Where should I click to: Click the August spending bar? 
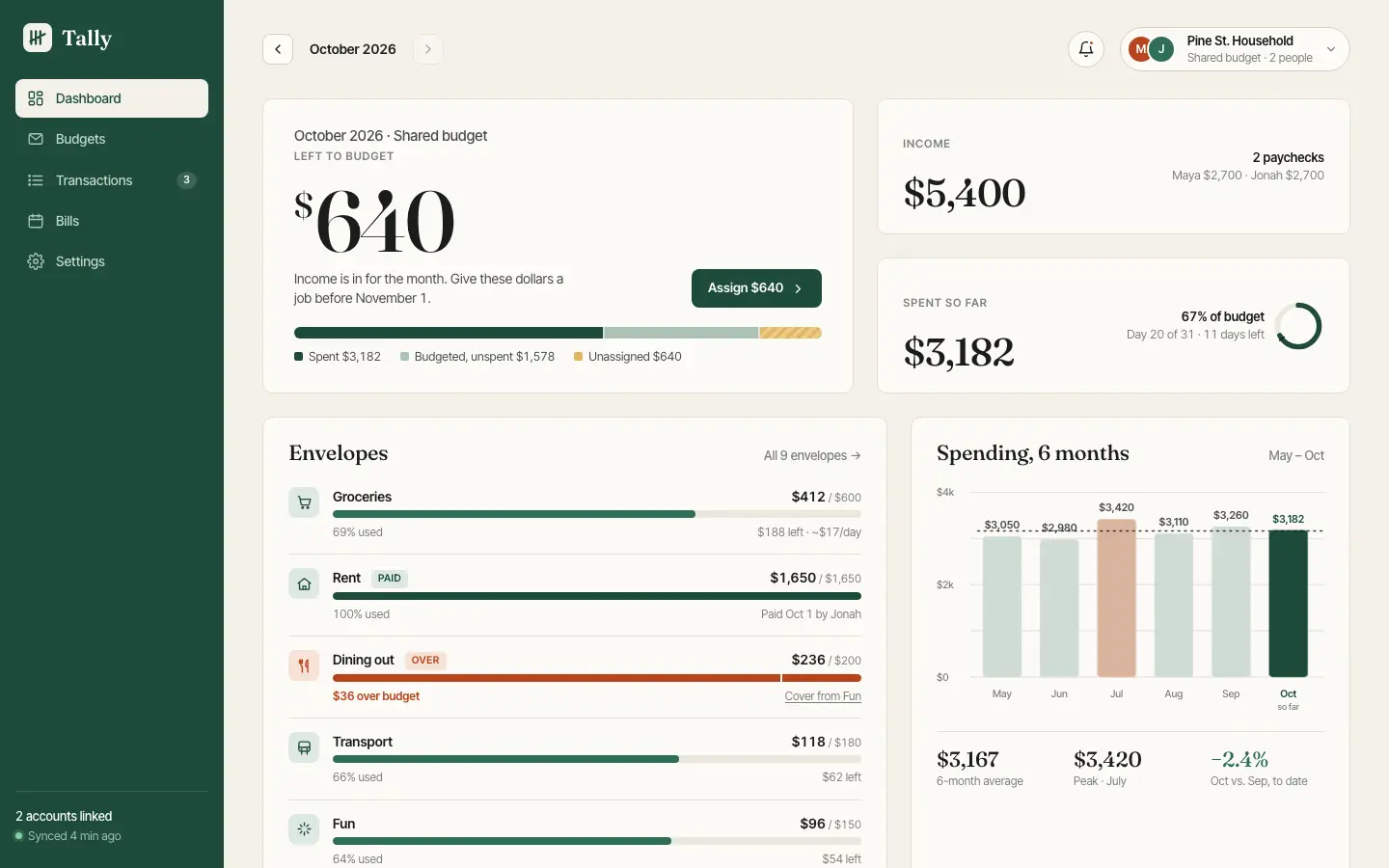(x=1174, y=606)
